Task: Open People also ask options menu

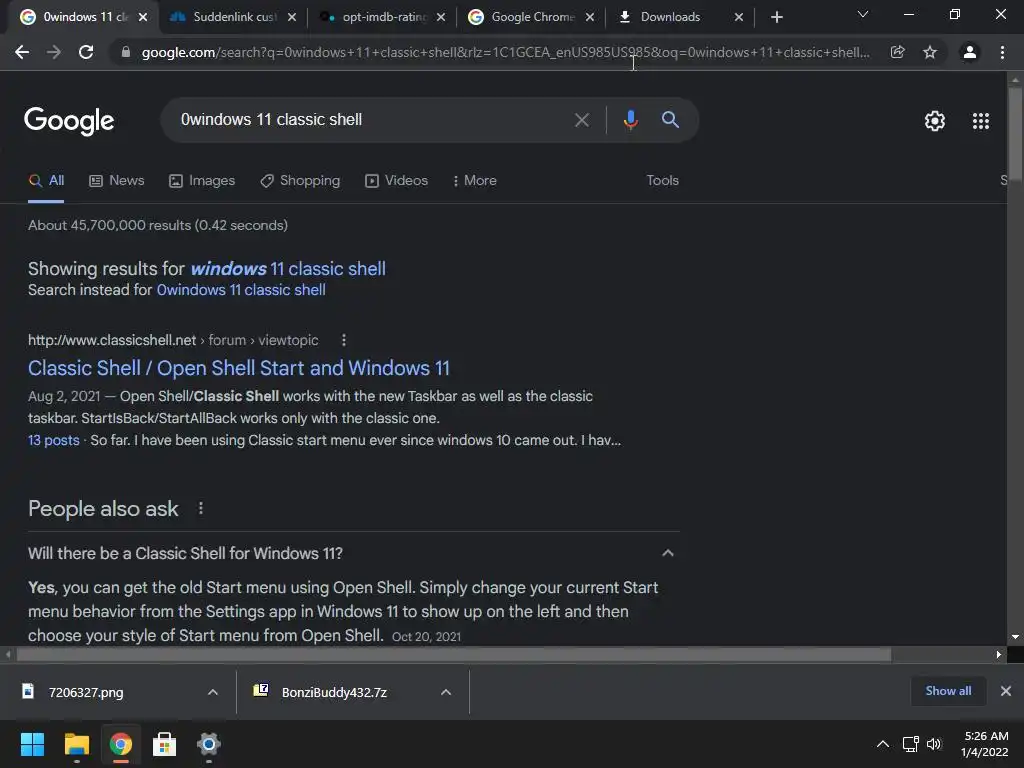Action: point(200,508)
